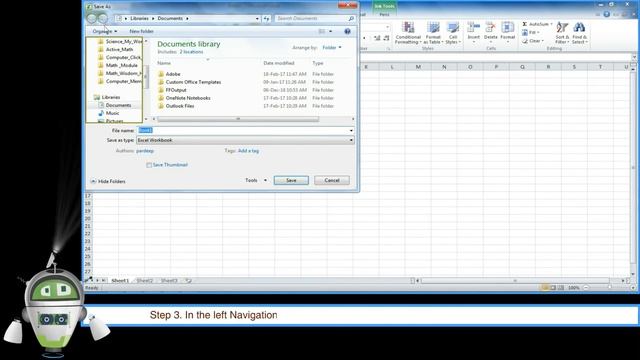Image resolution: width=640 pixels, height=360 pixels.
Task: Click Documents in the address breadcrumb
Action: point(170,18)
